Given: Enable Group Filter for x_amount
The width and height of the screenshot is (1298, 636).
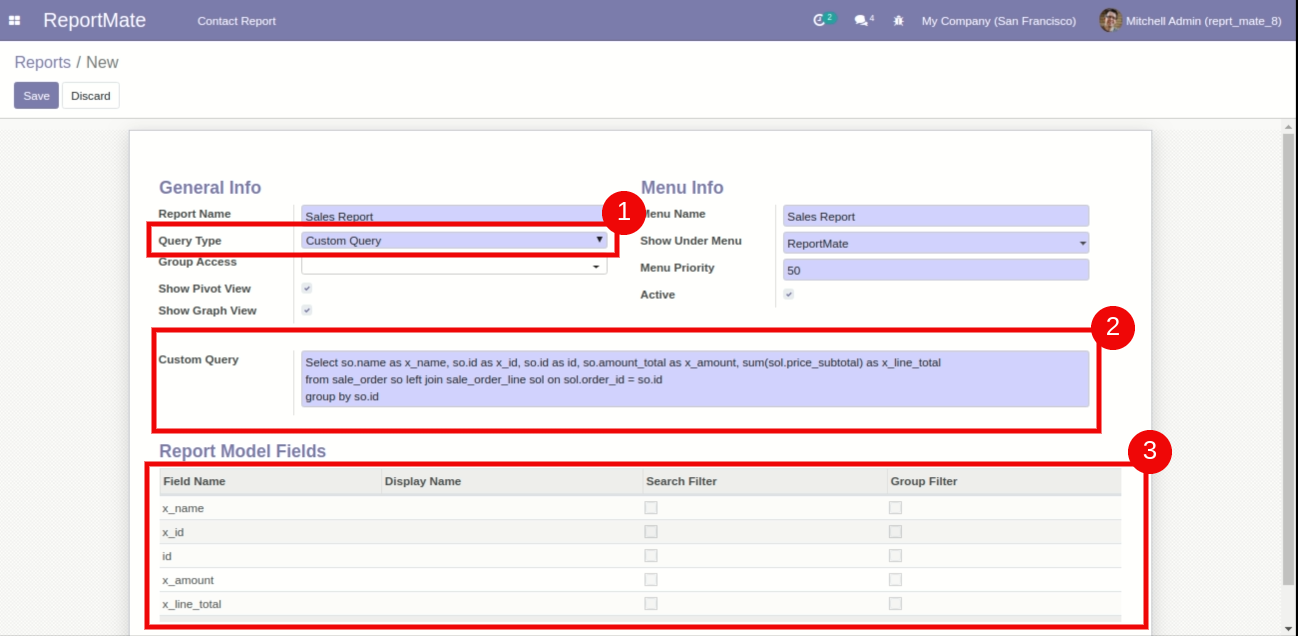Looking at the screenshot, I should [895, 580].
